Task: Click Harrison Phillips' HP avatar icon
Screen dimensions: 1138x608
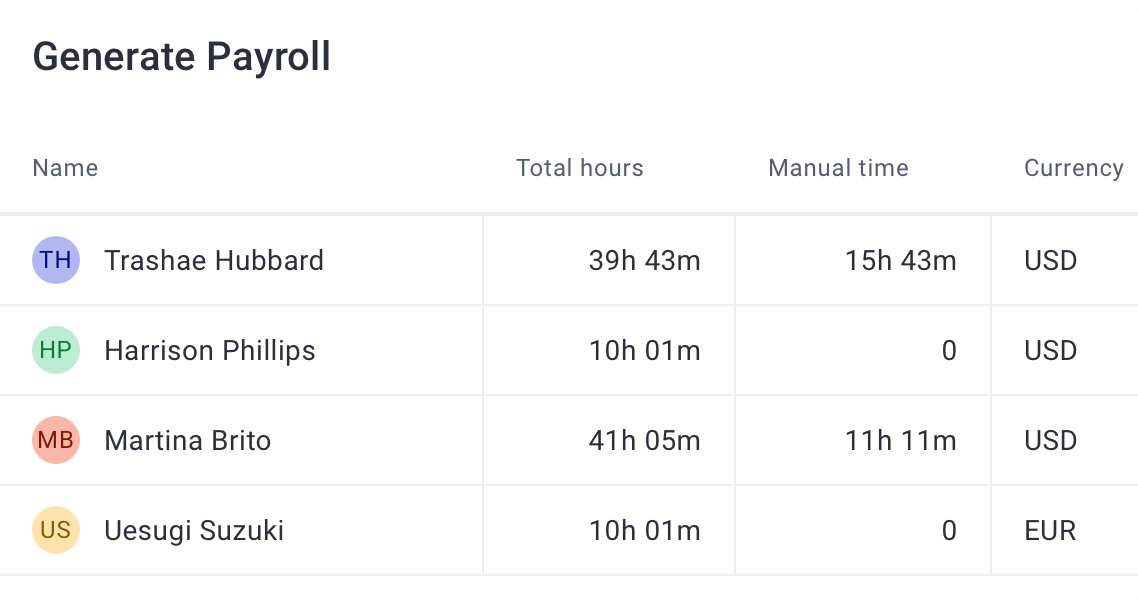Action: tap(56, 351)
